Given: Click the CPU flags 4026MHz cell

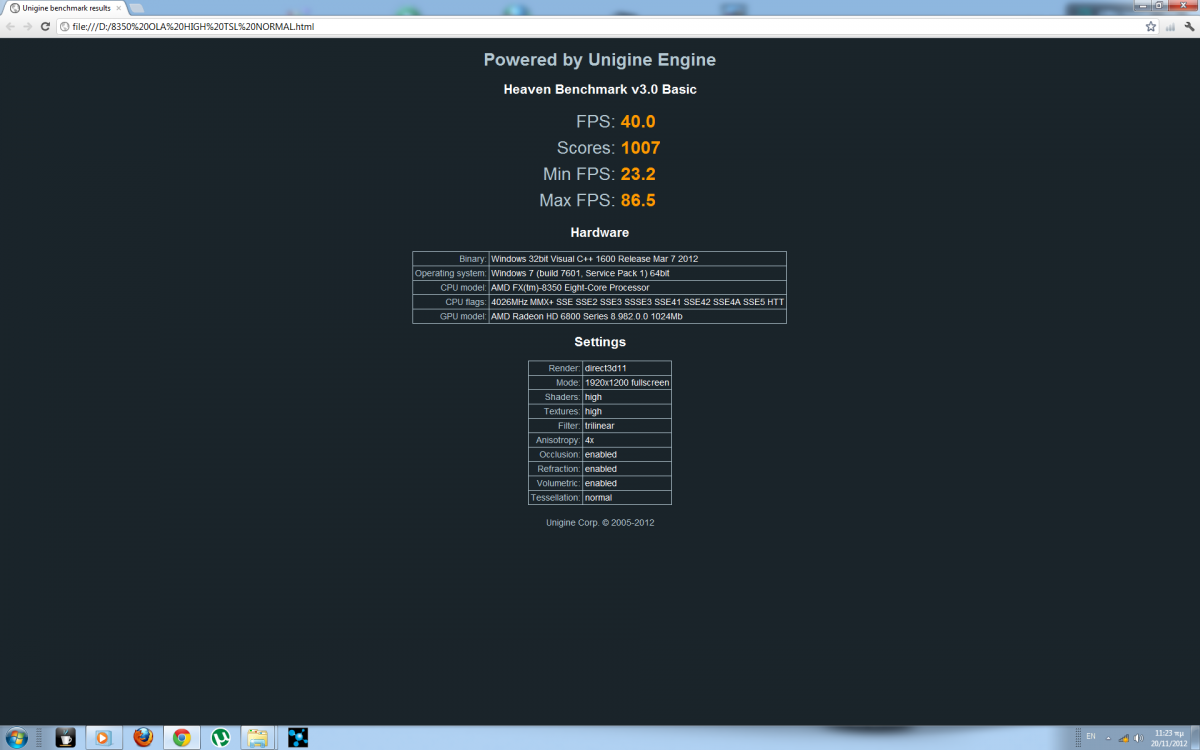Looking at the screenshot, I should (637, 302).
